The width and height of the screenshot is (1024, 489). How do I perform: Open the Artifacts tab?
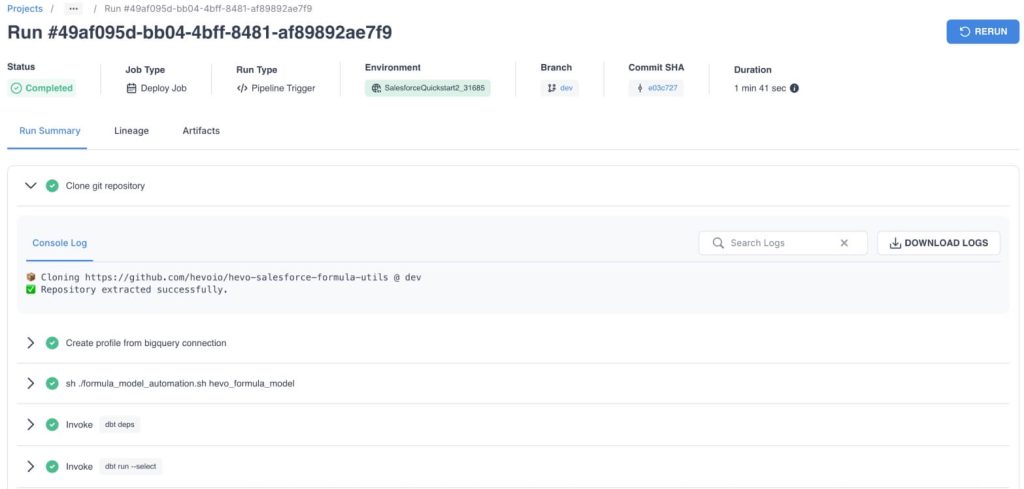(x=200, y=131)
